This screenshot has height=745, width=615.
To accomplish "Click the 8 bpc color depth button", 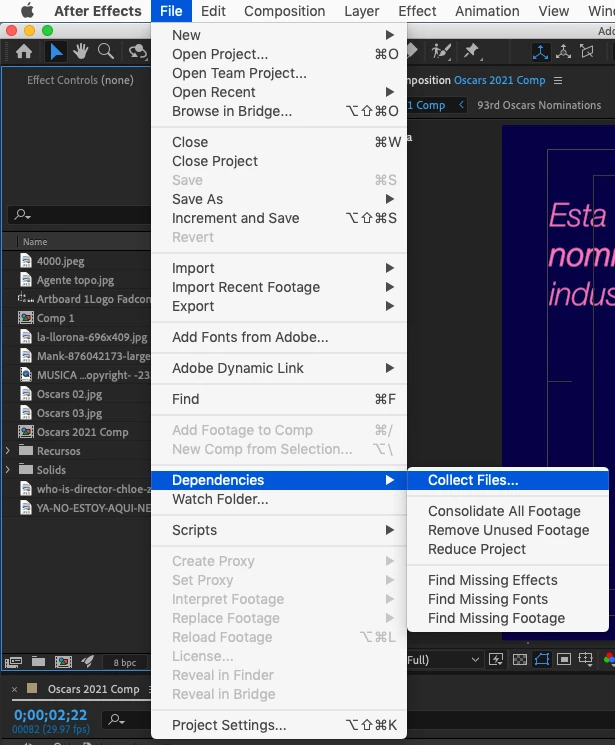I will pyautogui.click(x=125, y=662).
